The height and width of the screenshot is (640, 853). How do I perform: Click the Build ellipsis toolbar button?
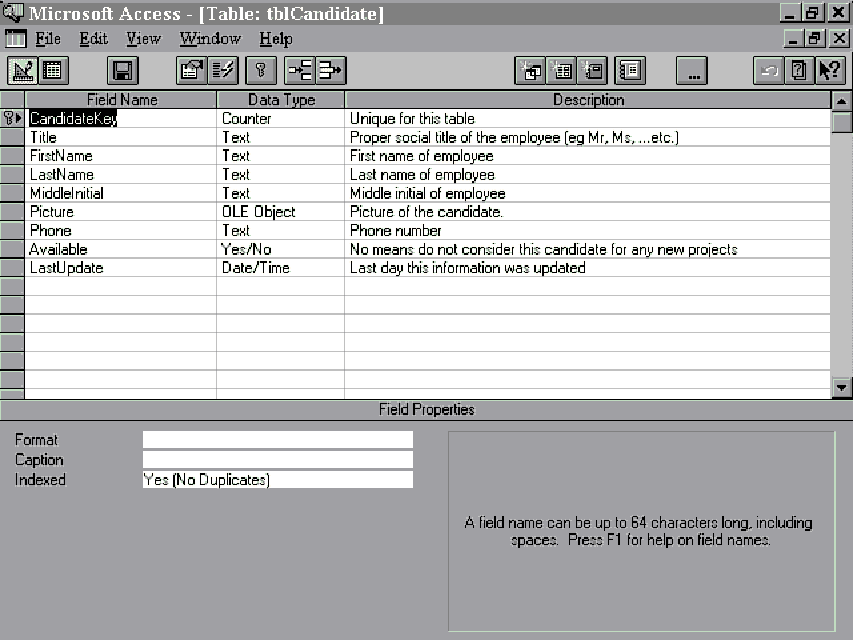point(692,71)
